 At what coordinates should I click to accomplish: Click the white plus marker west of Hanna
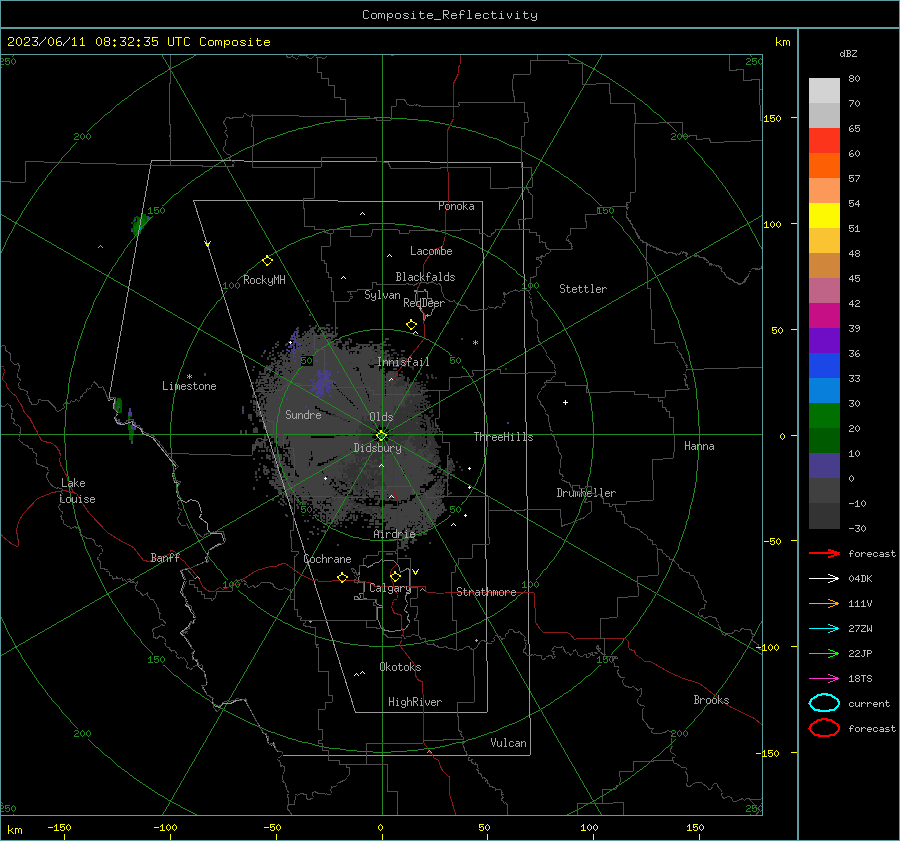coord(565,402)
